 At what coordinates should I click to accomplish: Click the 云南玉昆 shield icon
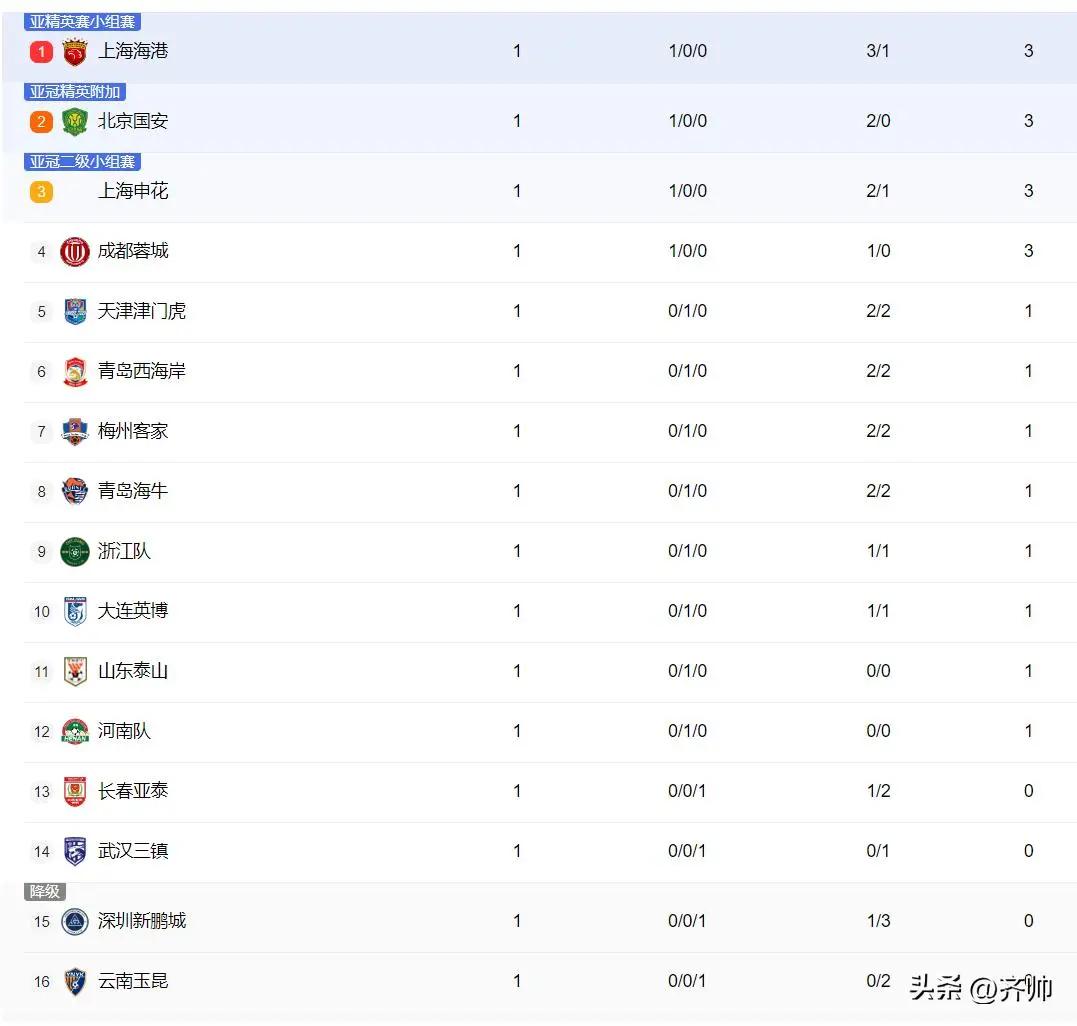[75, 981]
